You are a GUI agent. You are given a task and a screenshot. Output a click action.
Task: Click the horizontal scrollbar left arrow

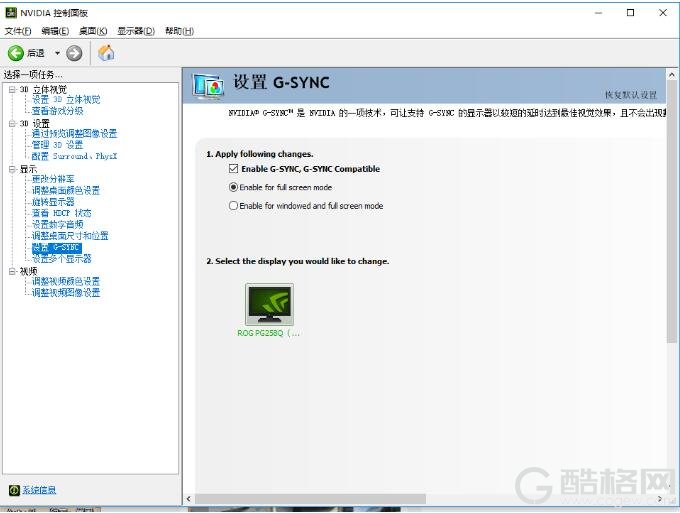189,499
